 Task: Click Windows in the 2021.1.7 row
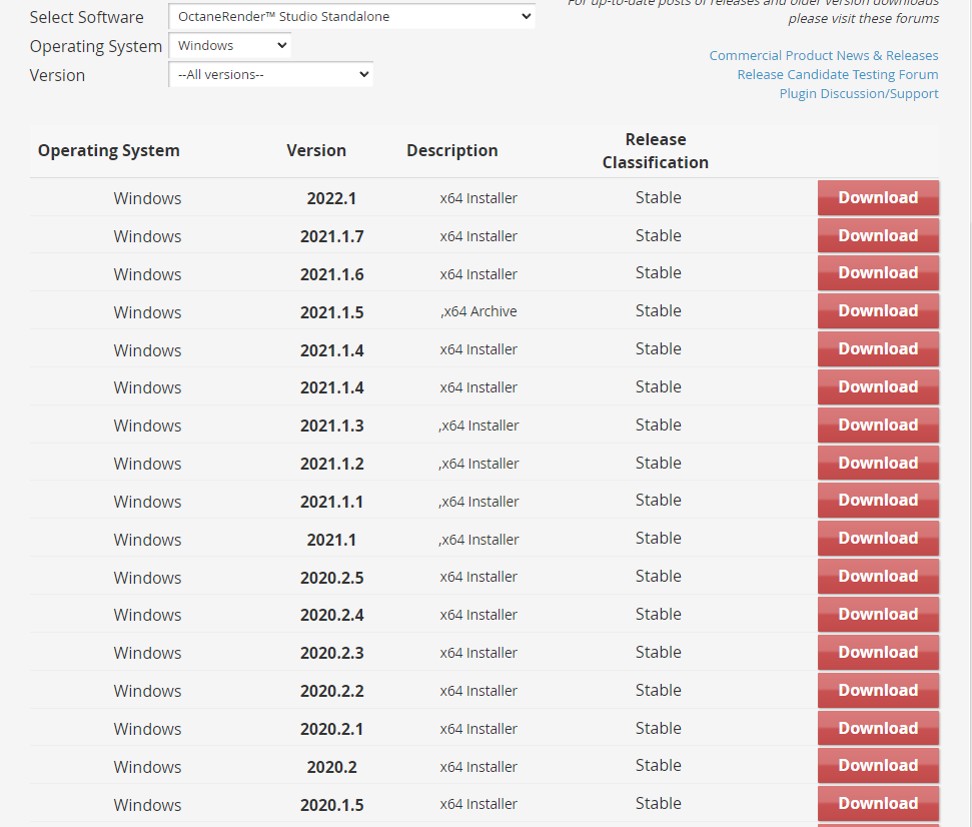[x=148, y=236]
